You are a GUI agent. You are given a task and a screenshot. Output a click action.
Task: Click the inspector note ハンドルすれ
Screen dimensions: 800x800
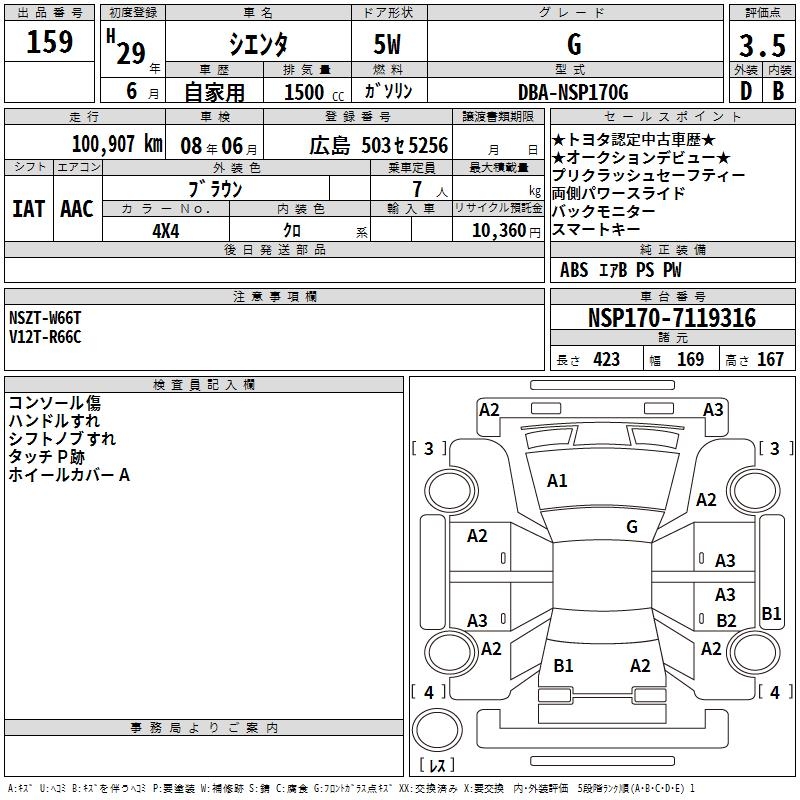[x=54, y=421]
